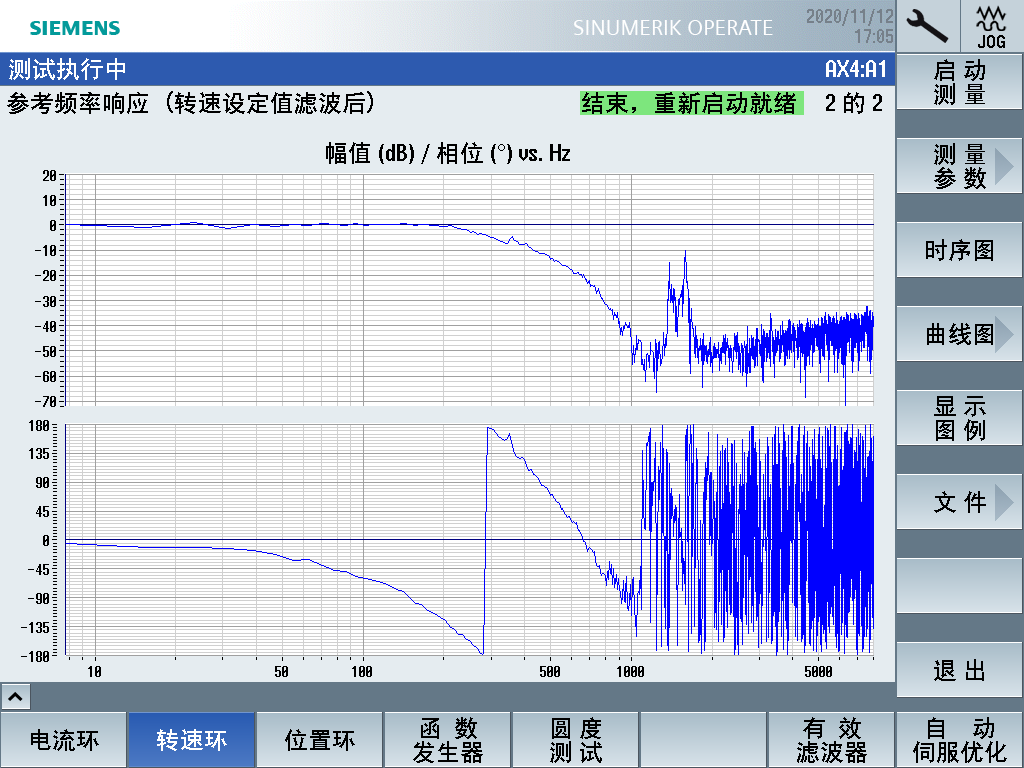Expand the 文件 submenu
The height and width of the screenshot is (768, 1024).
coord(960,503)
